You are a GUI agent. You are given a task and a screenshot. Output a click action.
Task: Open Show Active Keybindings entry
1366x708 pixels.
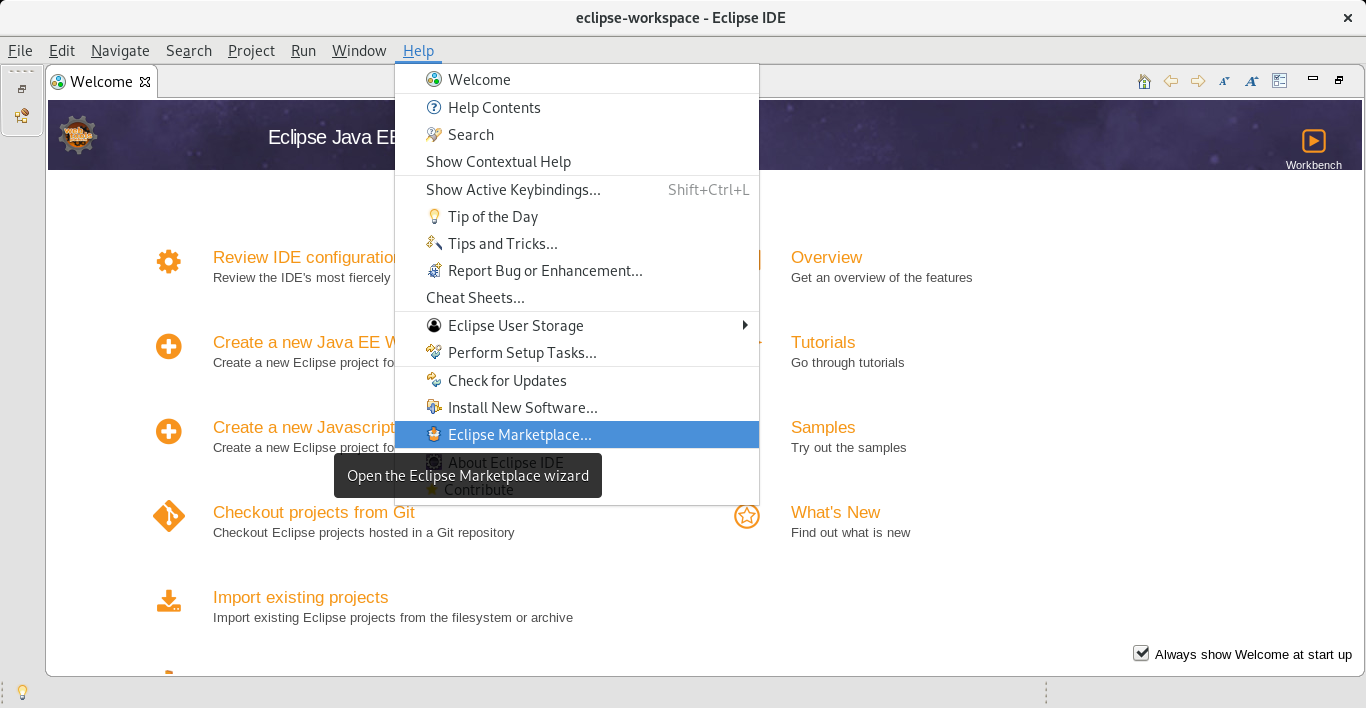click(x=577, y=189)
